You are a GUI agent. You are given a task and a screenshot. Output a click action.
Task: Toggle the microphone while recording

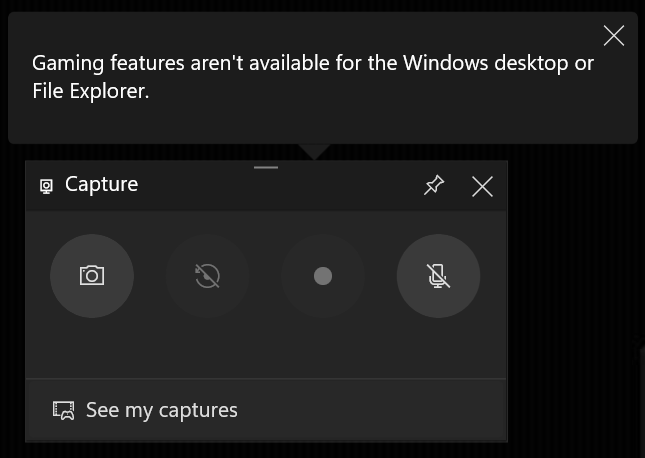pyautogui.click(x=439, y=276)
